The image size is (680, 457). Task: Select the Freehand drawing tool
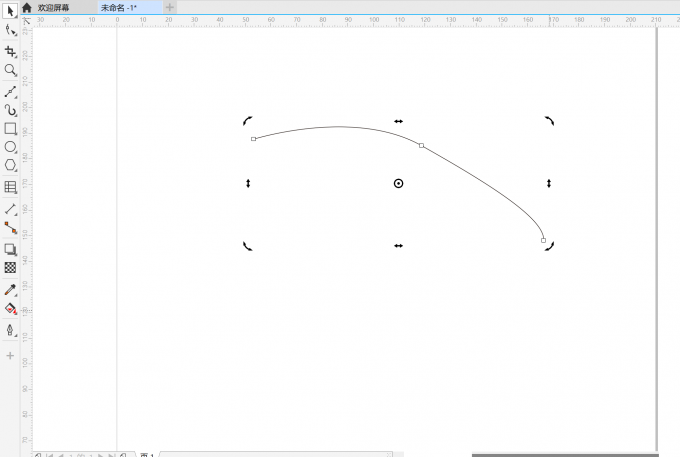10,91
